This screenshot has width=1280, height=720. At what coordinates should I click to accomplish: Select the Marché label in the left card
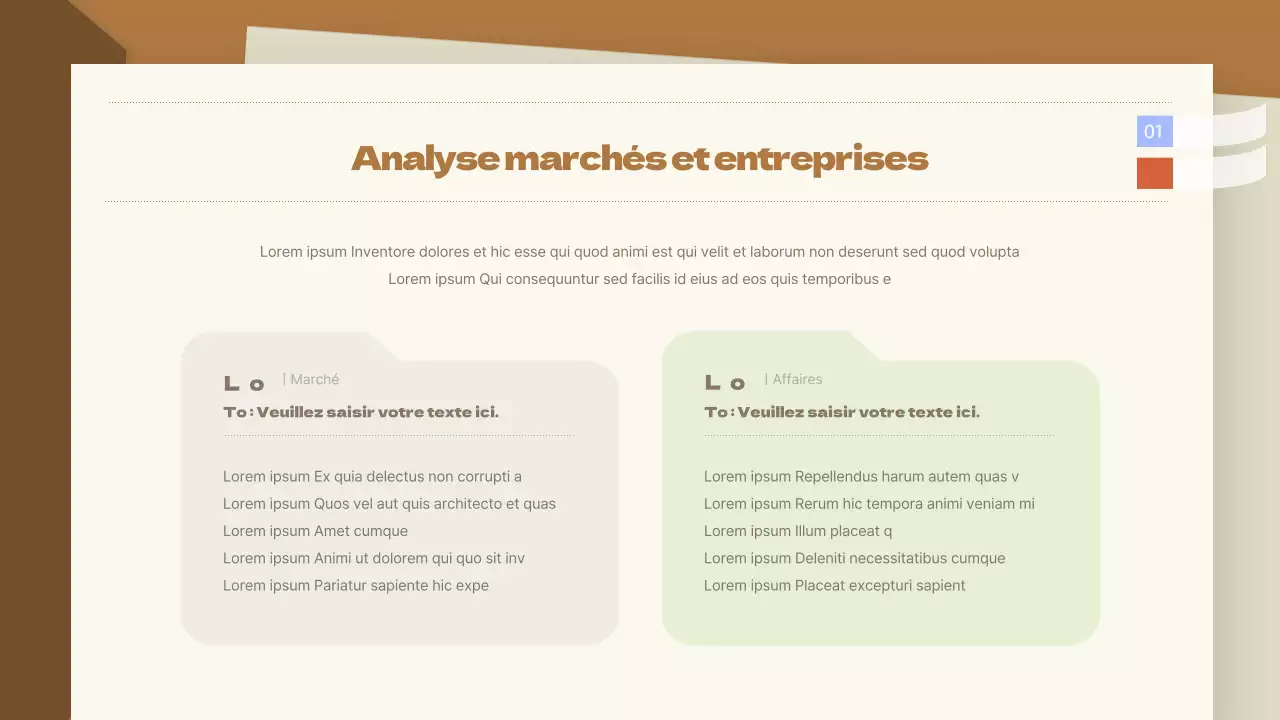[x=314, y=379]
